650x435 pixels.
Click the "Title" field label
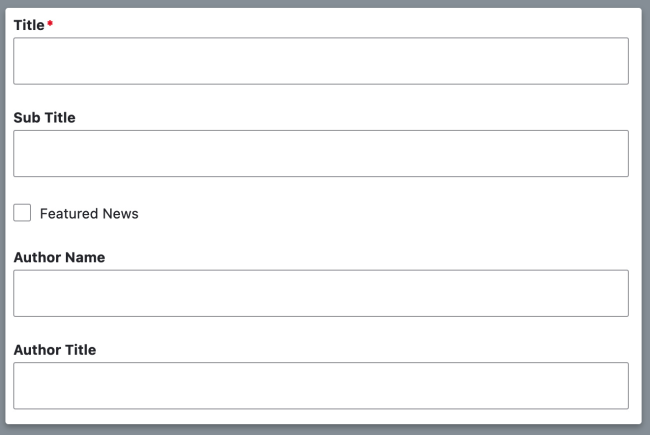point(29,25)
